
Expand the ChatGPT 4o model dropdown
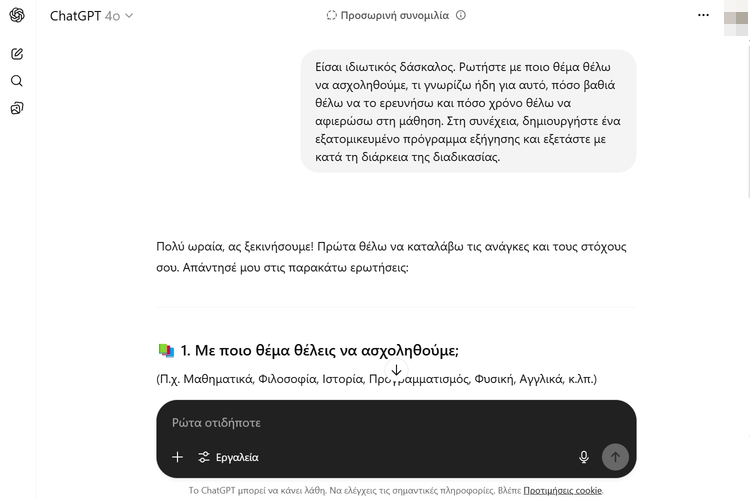91,16
